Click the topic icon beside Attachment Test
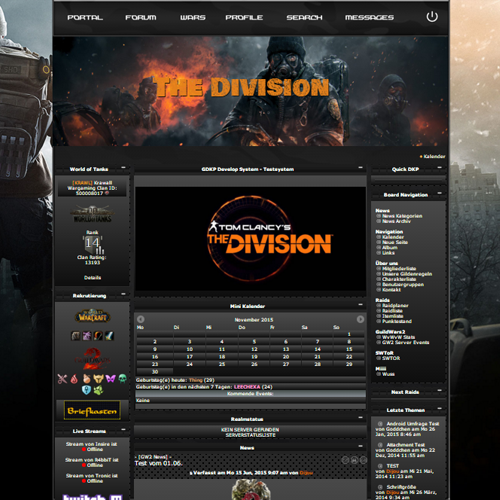 click(x=380, y=445)
